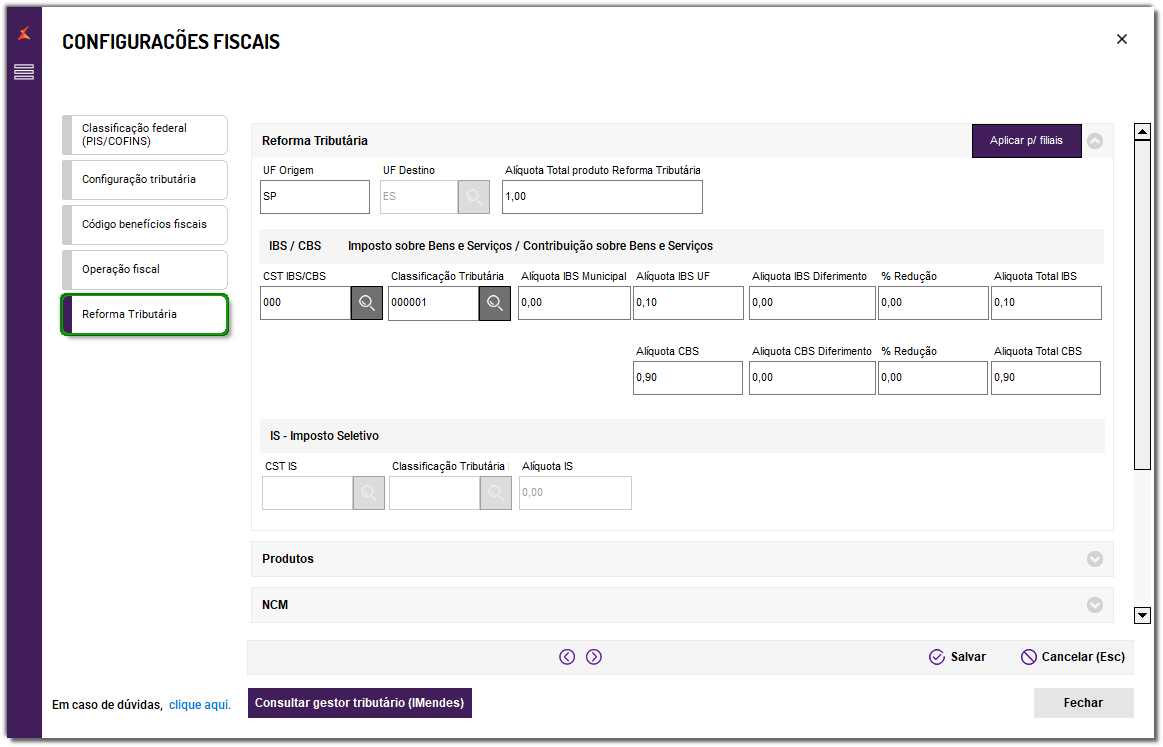Click the CST IBS/CBS search magnifier icon
The image size is (1163, 747).
[x=367, y=303]
